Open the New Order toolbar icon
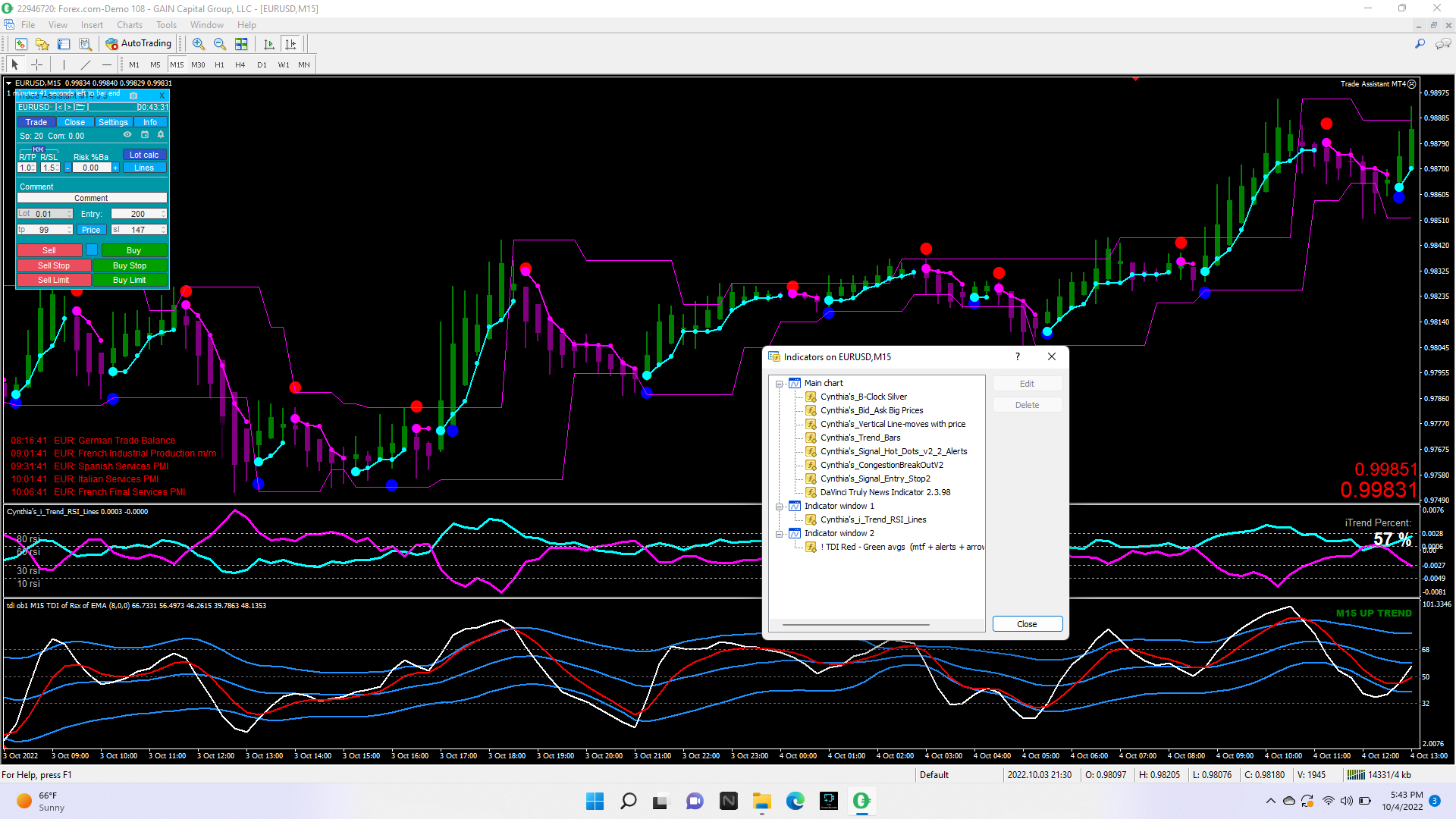The height and width of the screenshot is (819, 1456). pos(20,44)
